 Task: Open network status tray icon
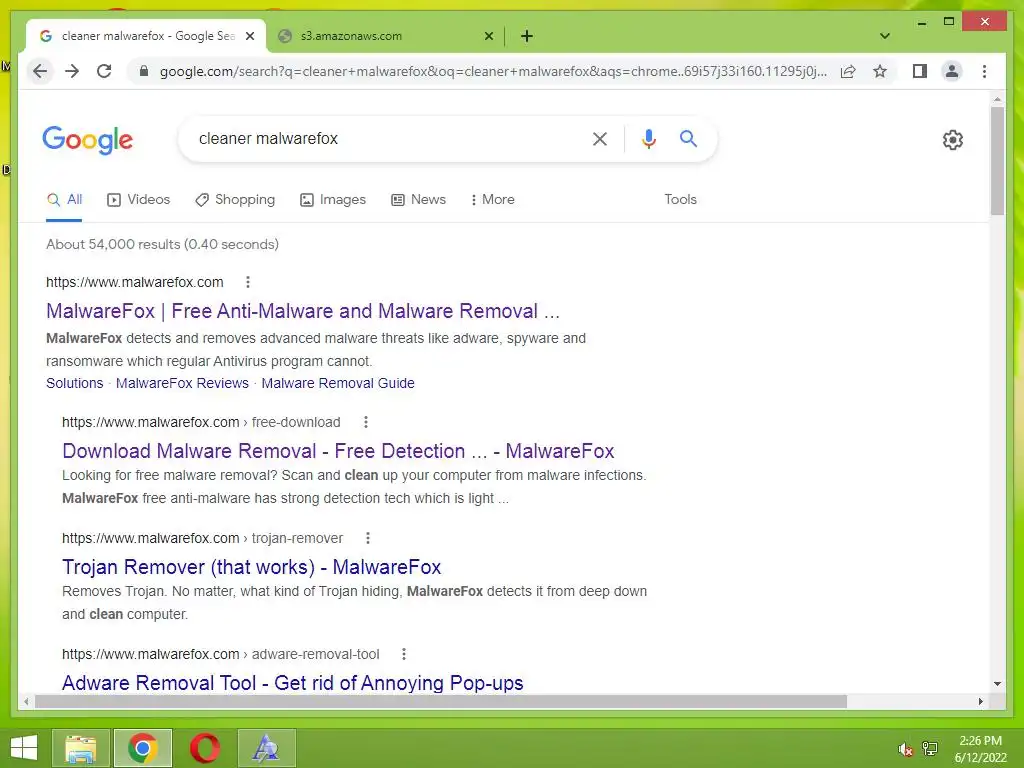click(930, 749)
